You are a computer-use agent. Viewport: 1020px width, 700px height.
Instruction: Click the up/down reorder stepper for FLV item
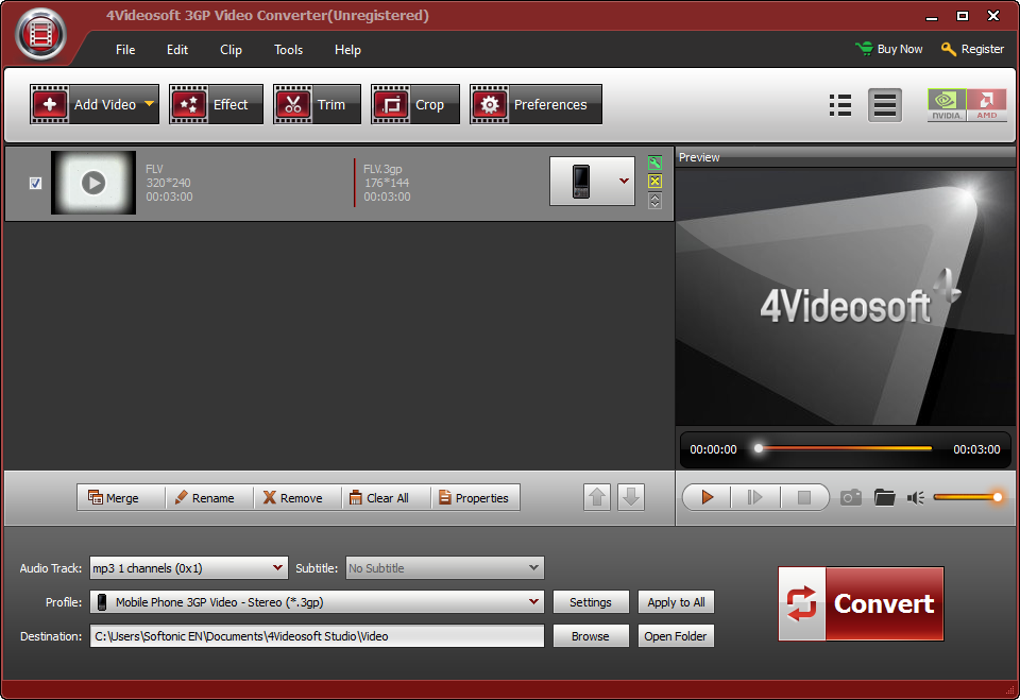(655, 201)
